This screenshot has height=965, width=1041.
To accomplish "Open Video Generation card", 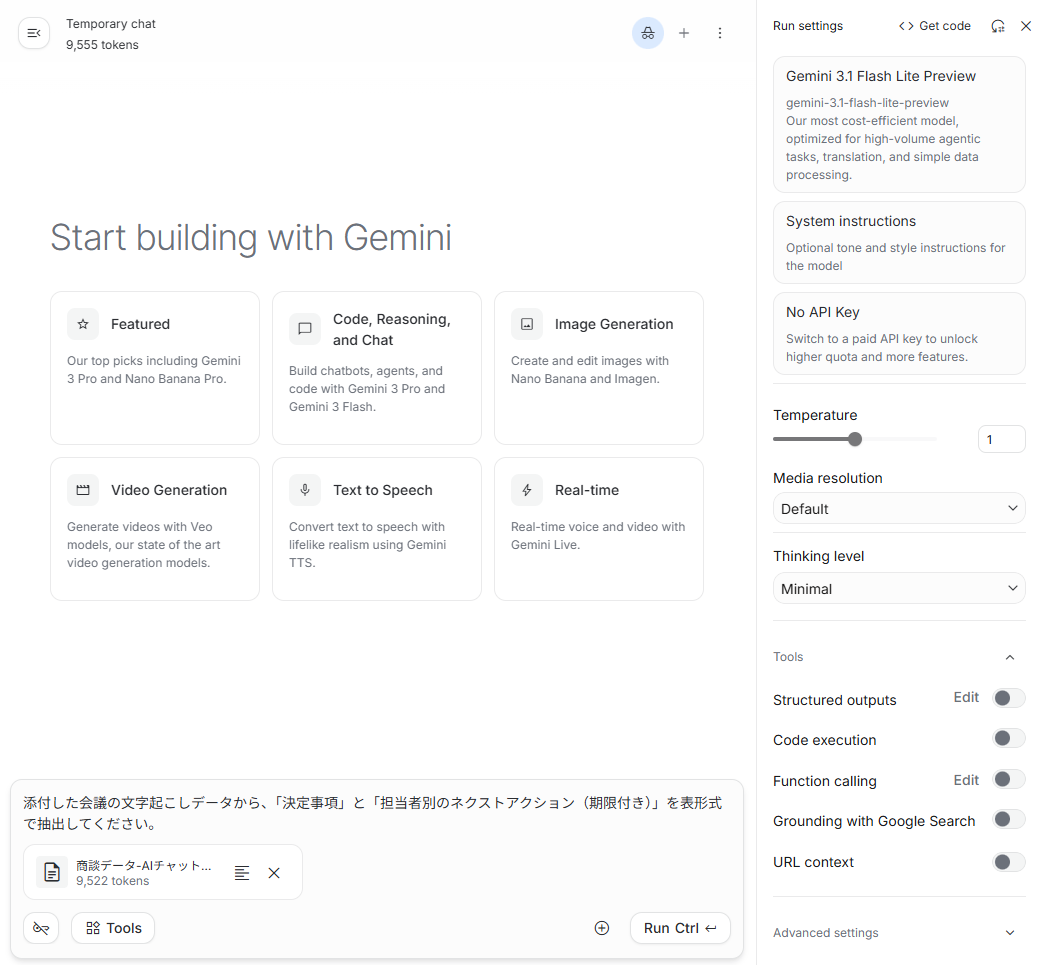I will 155,529.
